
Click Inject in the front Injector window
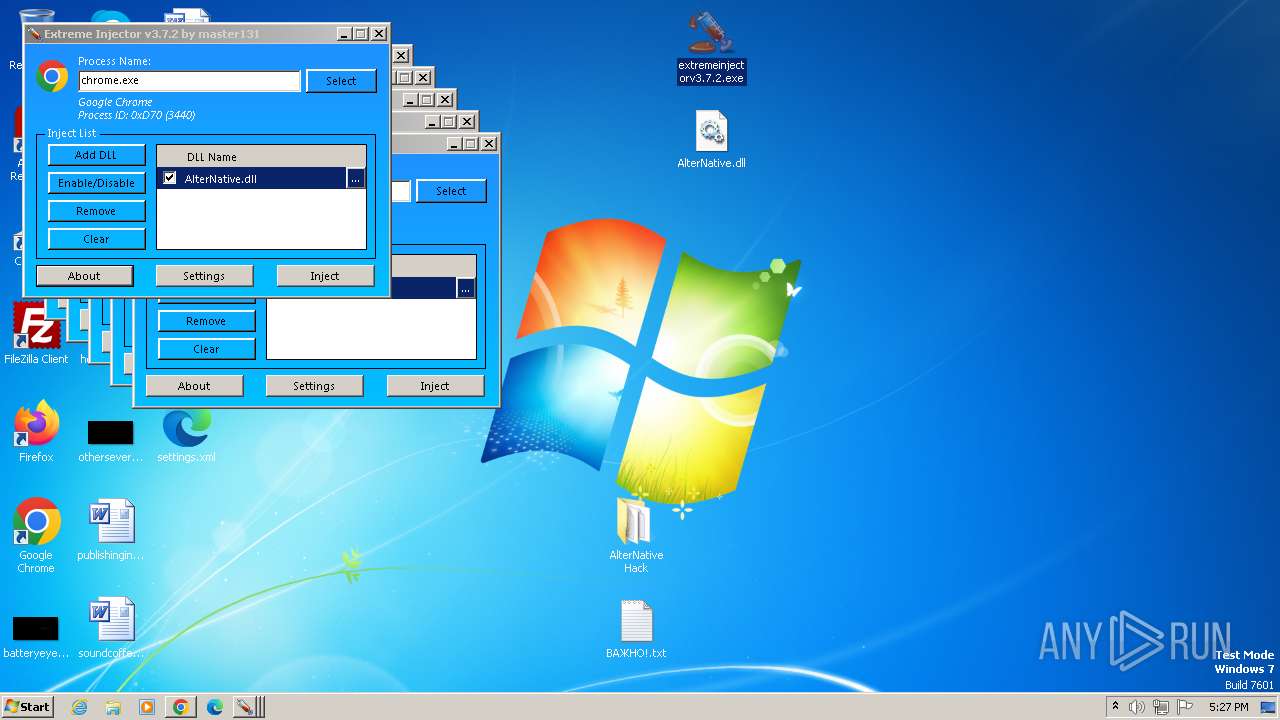click(325, 276)
